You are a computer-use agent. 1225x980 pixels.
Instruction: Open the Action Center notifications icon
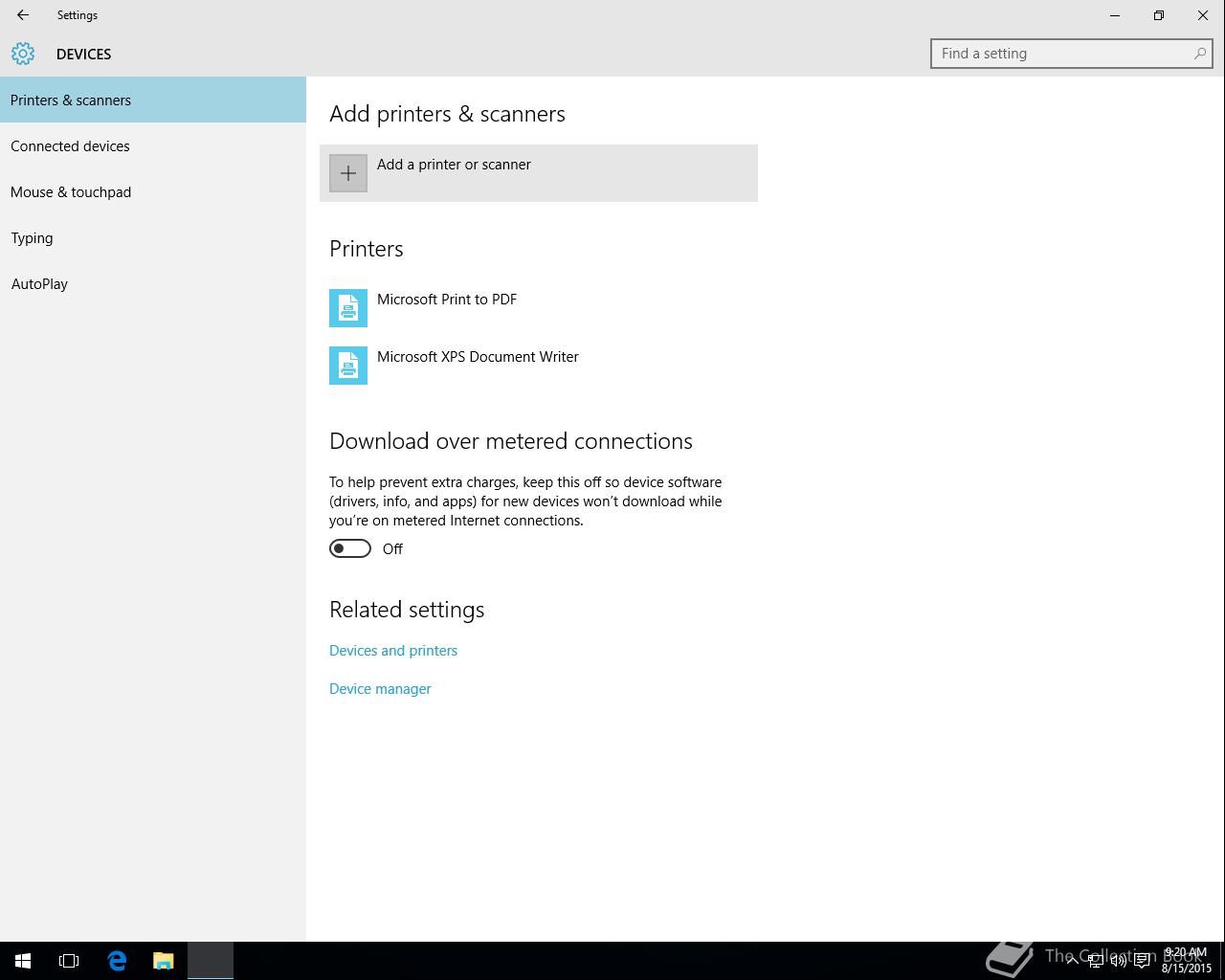coord(1142,961)
